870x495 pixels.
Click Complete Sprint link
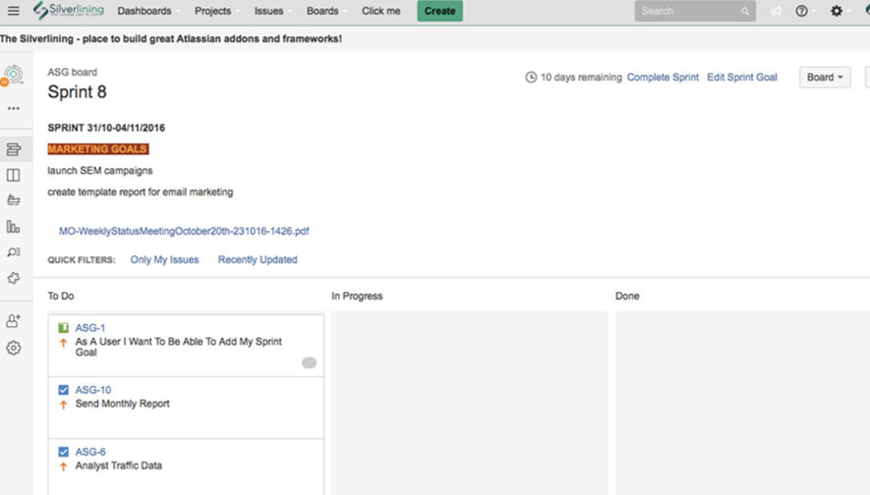coord(662,77)
